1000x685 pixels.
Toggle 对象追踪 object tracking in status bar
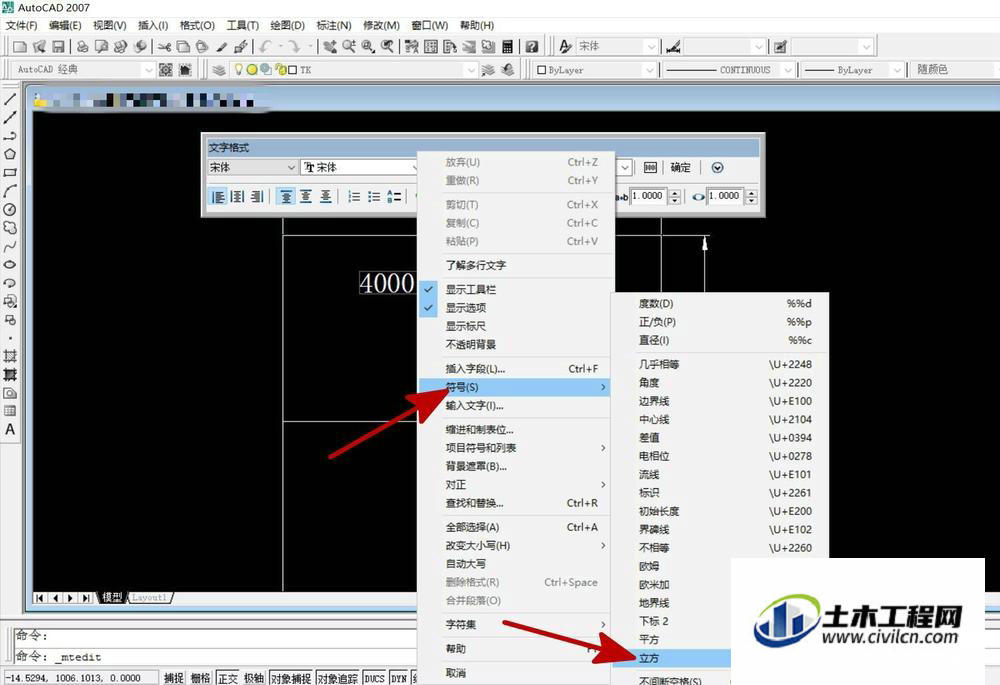tap(337, 678)
